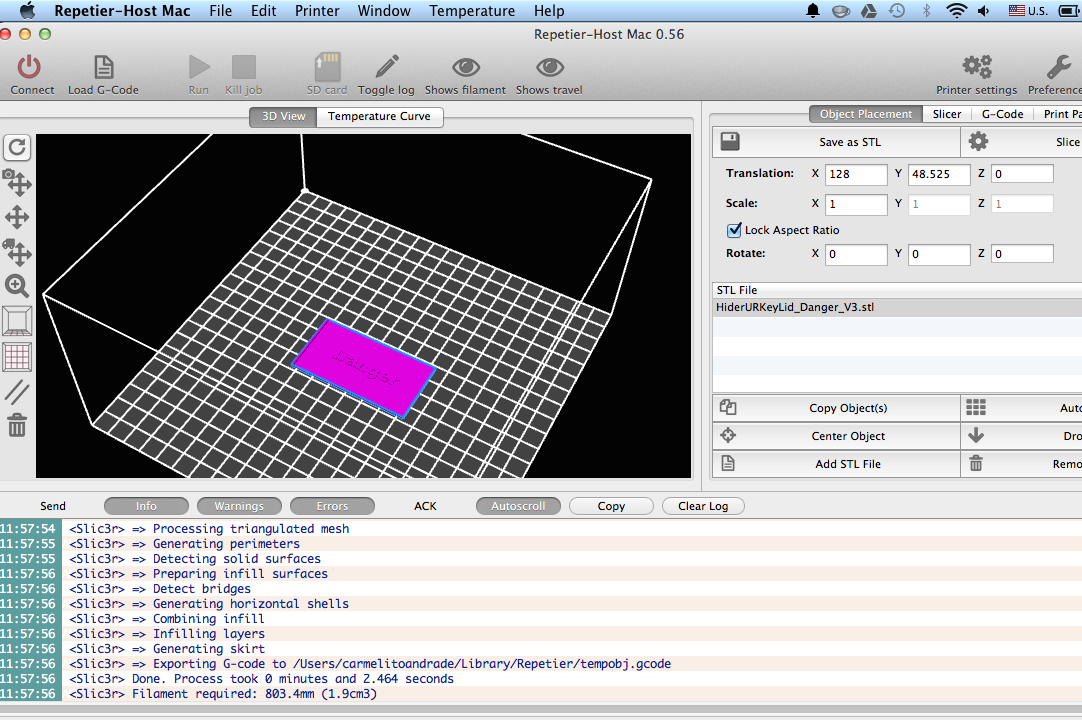Screen dimensions: 1082x720
Task: Click the Rotate Y field
Action: (x=939, y=254)
